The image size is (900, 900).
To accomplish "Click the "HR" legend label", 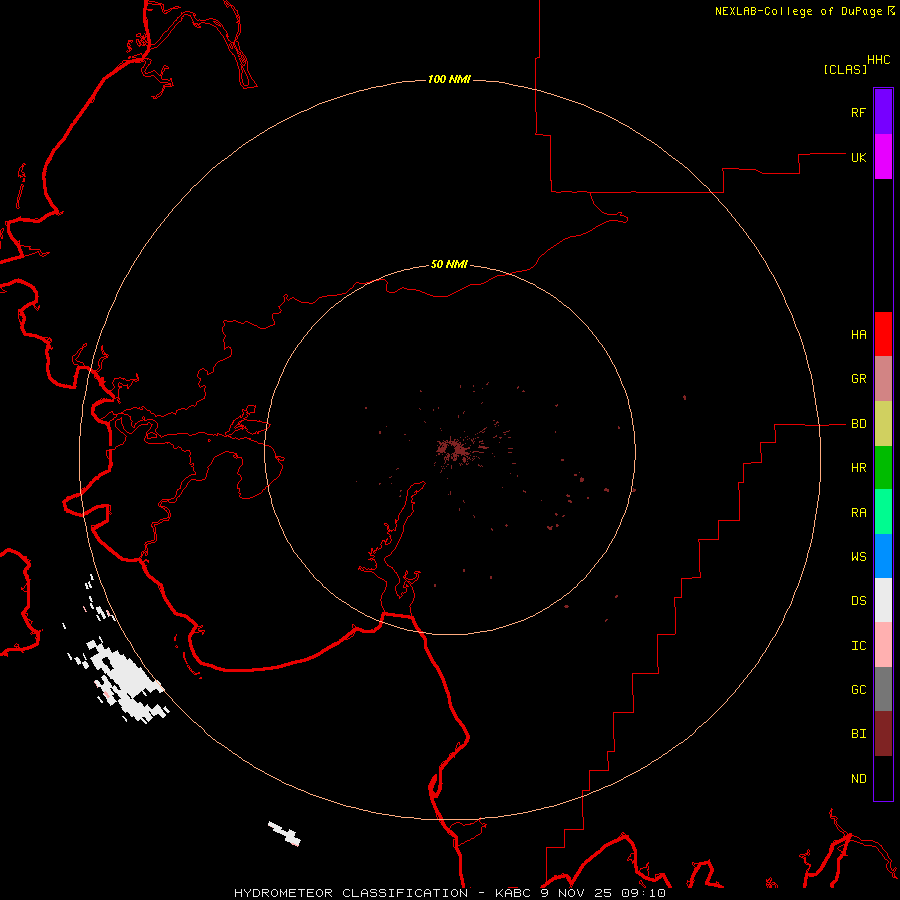I will click(x=858, y=468).
